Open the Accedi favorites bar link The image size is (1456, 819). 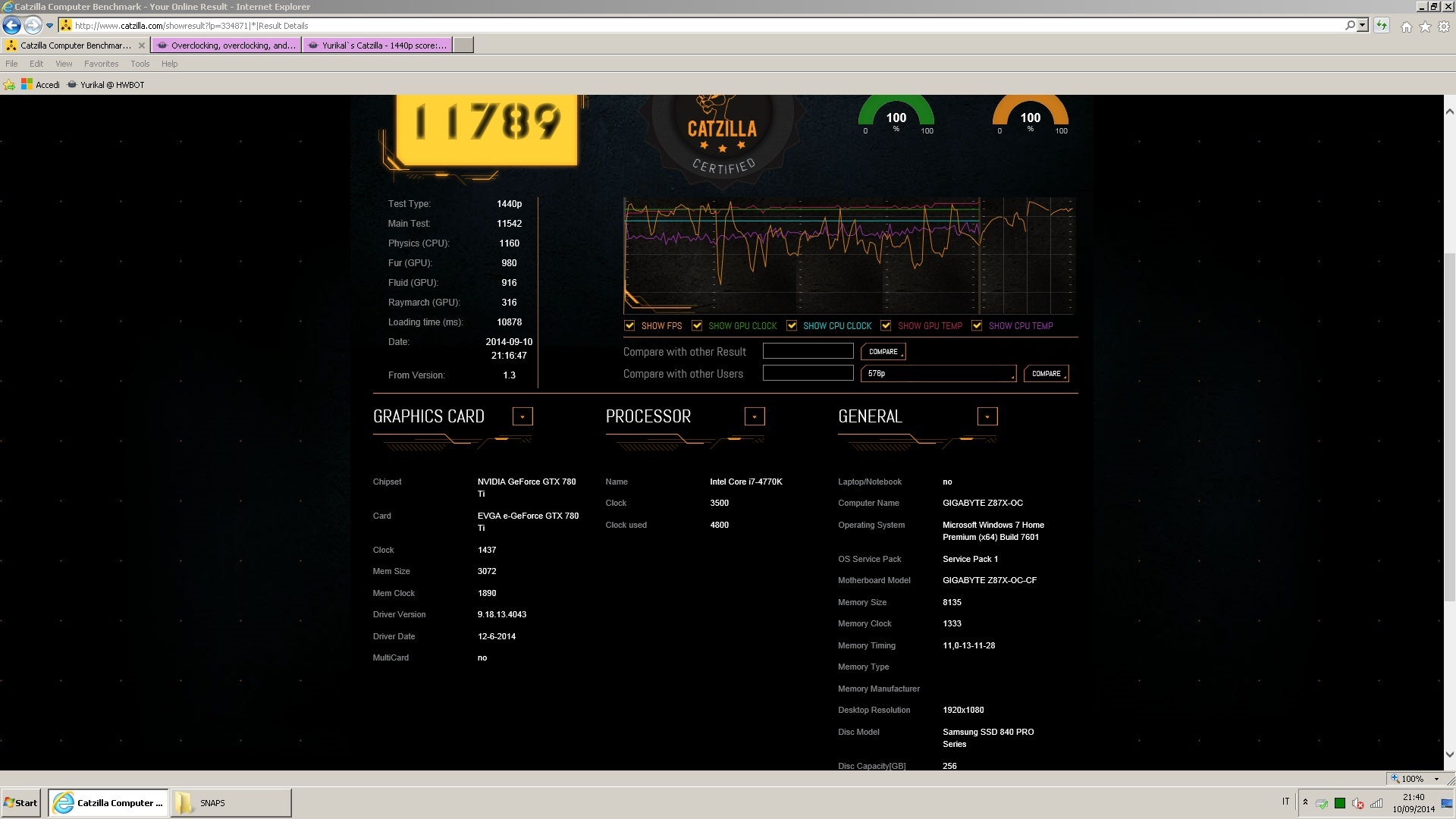40,85
